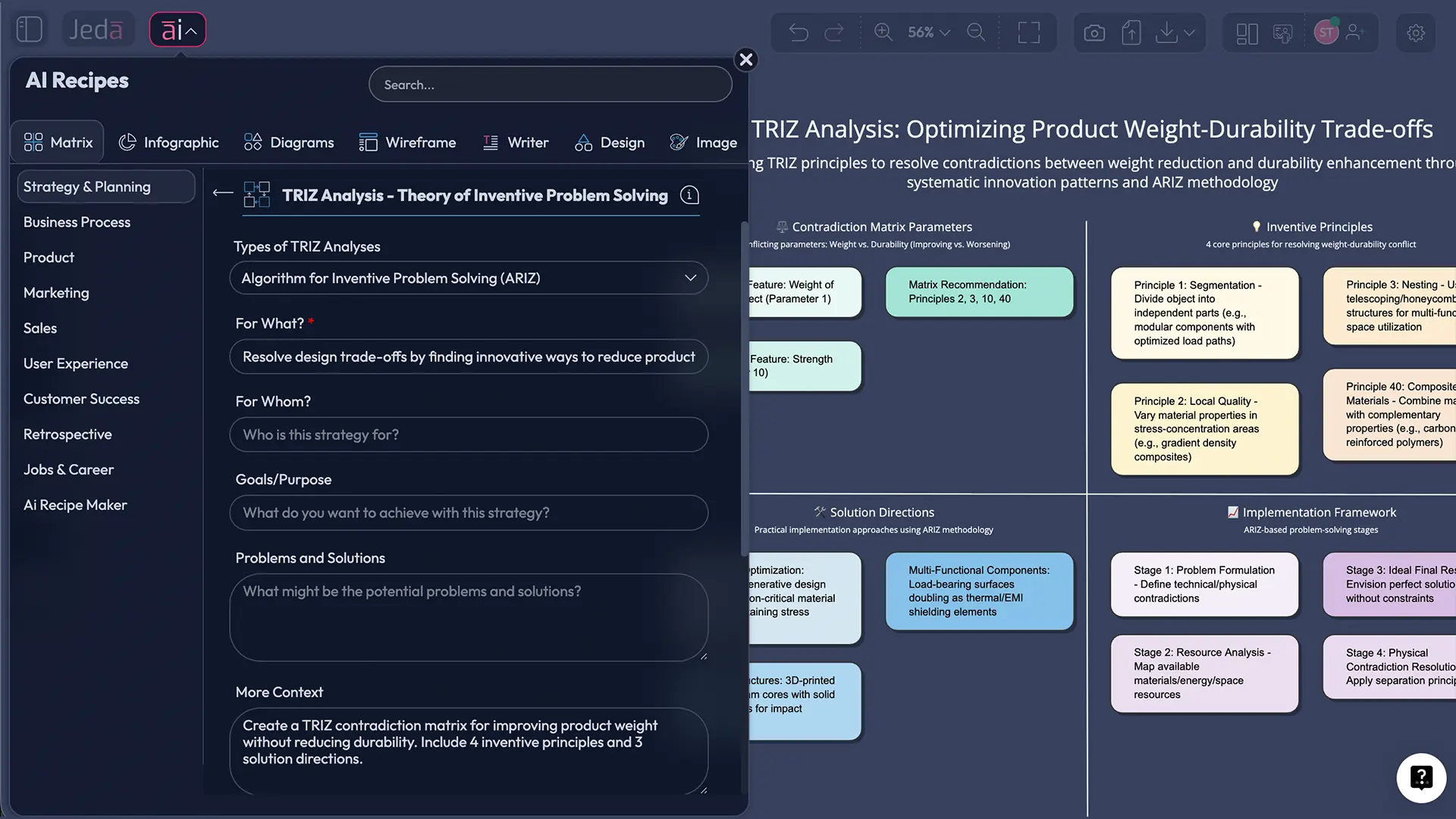Click the camera snapshot icon in the toolbar
The width and height of the screenshot is (1456, 819).
(x=1094, y=33)
